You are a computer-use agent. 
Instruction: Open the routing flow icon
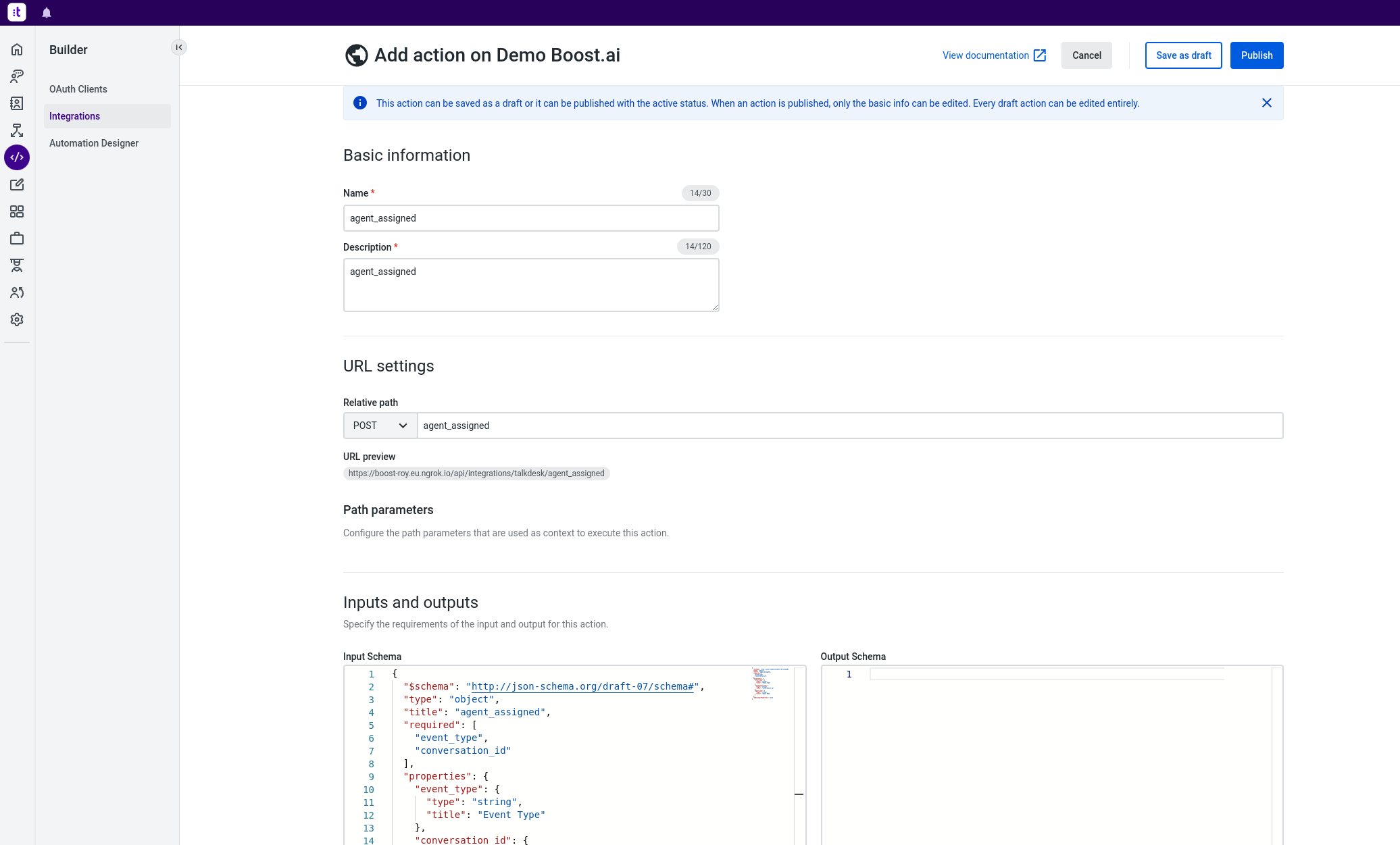coord(17,130)
